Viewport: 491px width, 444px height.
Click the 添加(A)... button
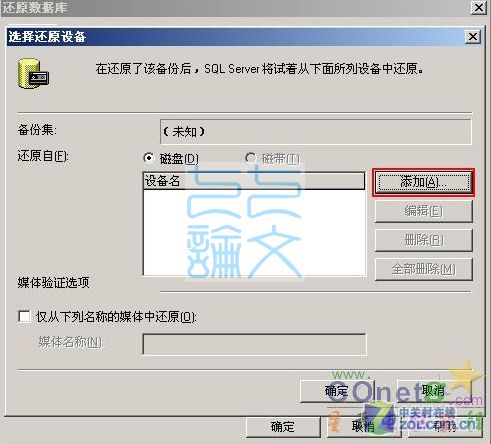pyautogui.click(x=423, y=182)
